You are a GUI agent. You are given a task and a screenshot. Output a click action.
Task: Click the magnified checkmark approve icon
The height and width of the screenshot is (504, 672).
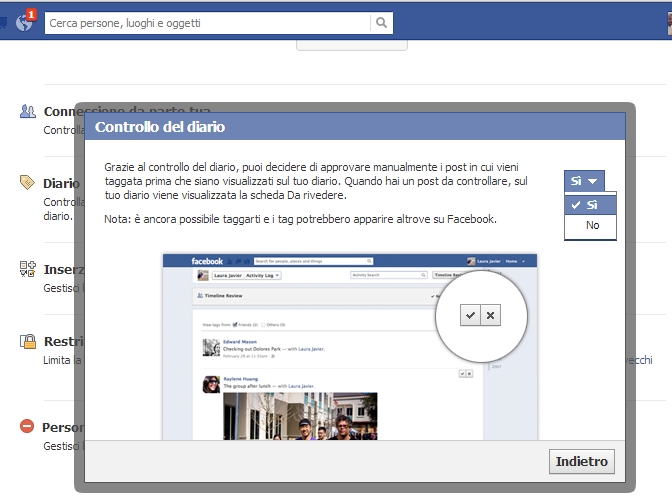470,315
